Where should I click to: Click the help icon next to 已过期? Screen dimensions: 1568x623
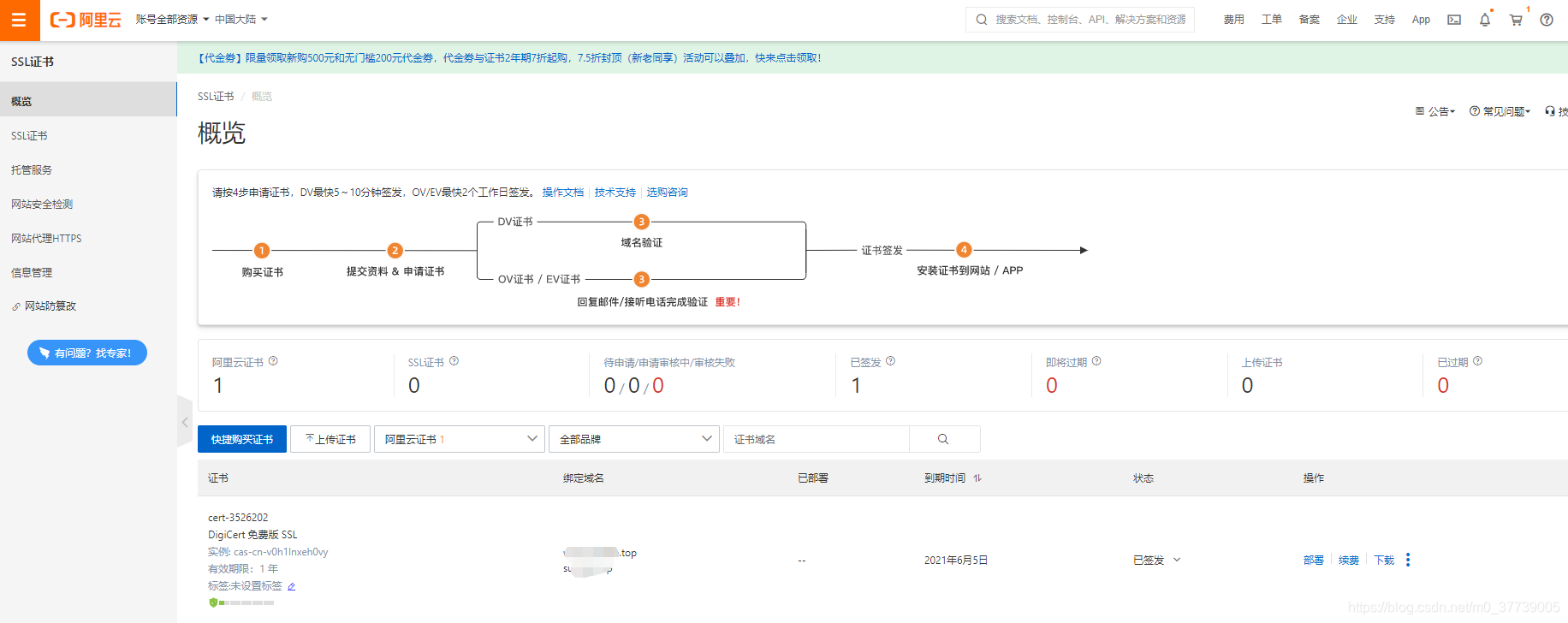click(x=1477, y=361)
